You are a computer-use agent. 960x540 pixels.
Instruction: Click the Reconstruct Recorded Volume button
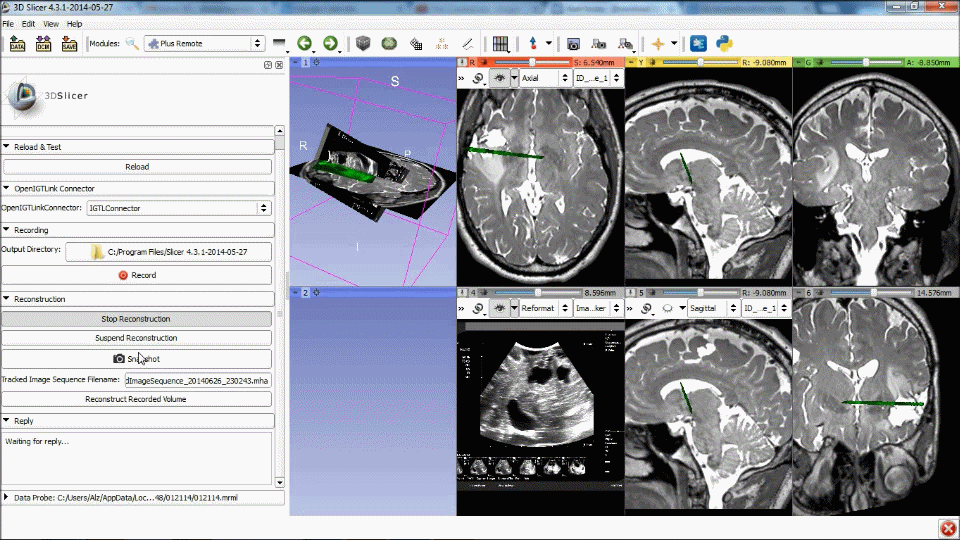pyautogui.click(x=136, y=399)
